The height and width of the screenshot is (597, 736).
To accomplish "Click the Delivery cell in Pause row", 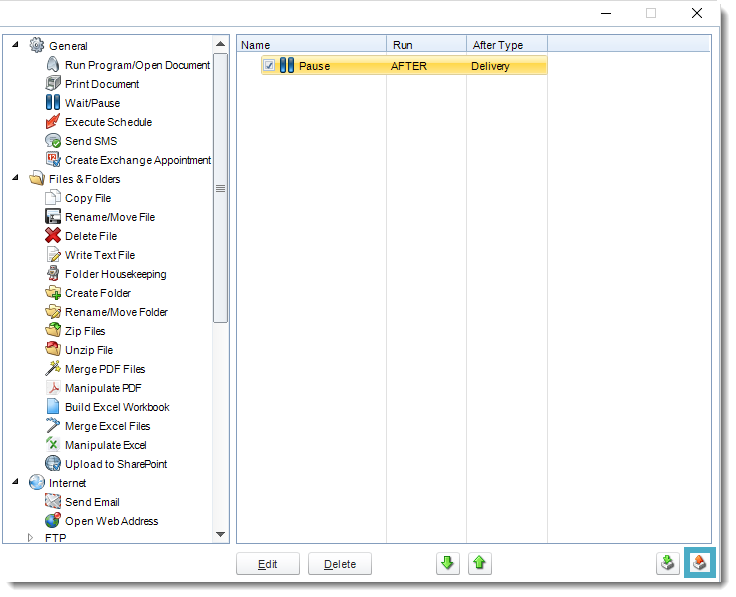I will 490,66.
